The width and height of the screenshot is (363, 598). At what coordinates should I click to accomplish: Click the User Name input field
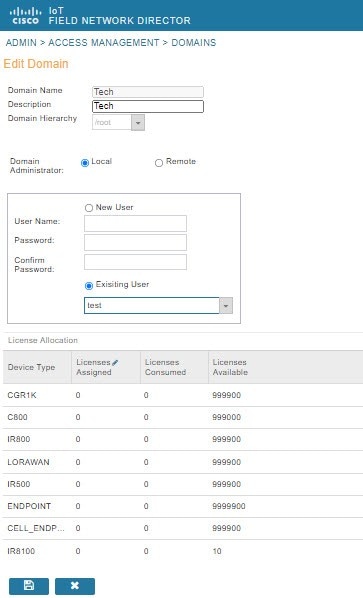135,223
